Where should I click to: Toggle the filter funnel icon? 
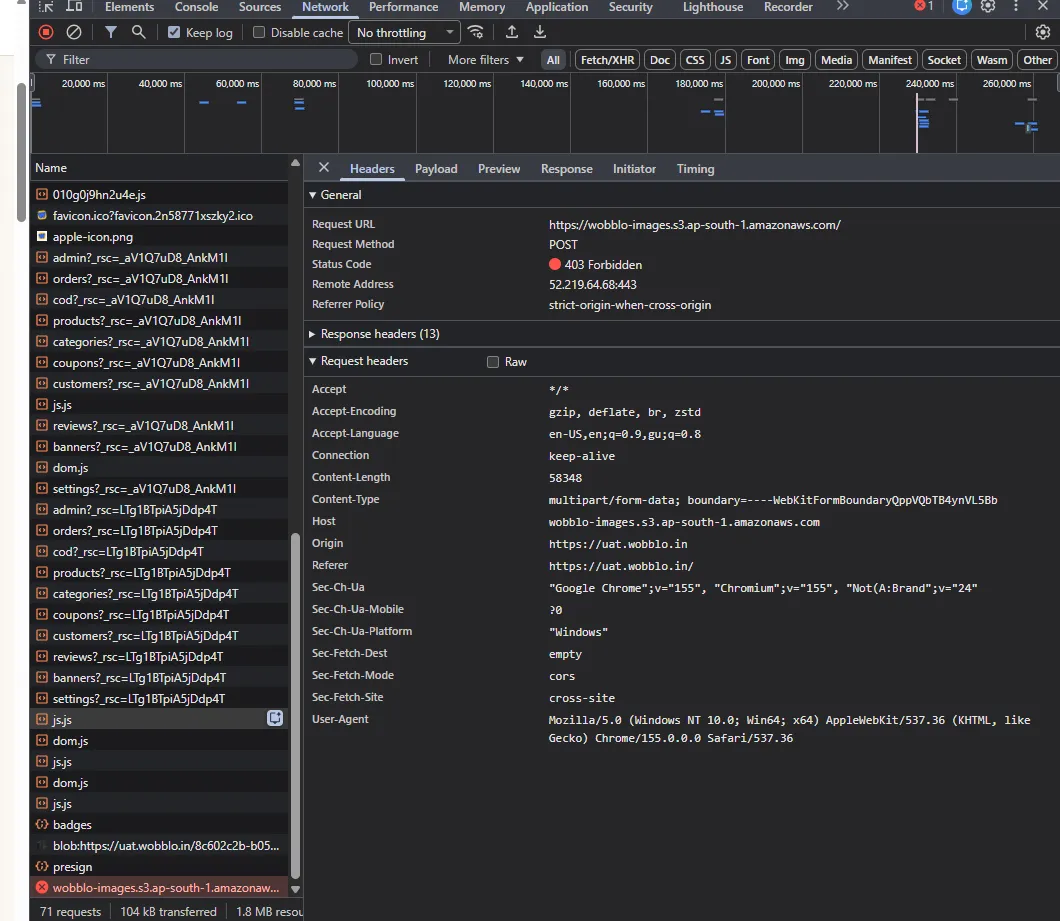click(111, 32)
